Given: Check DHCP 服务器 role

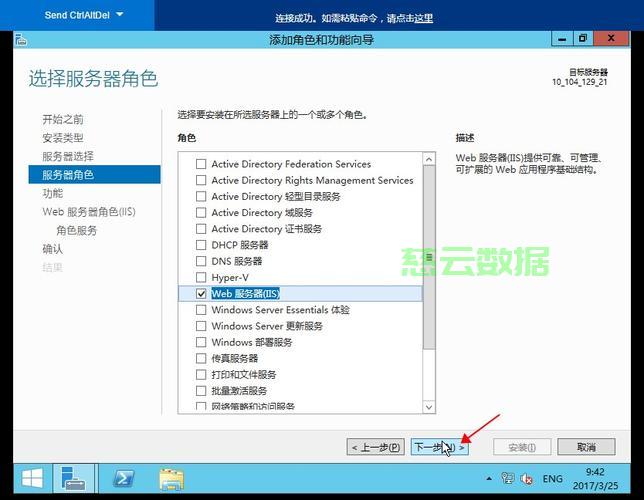Looking at the screenshot, I should coord(201,245).
